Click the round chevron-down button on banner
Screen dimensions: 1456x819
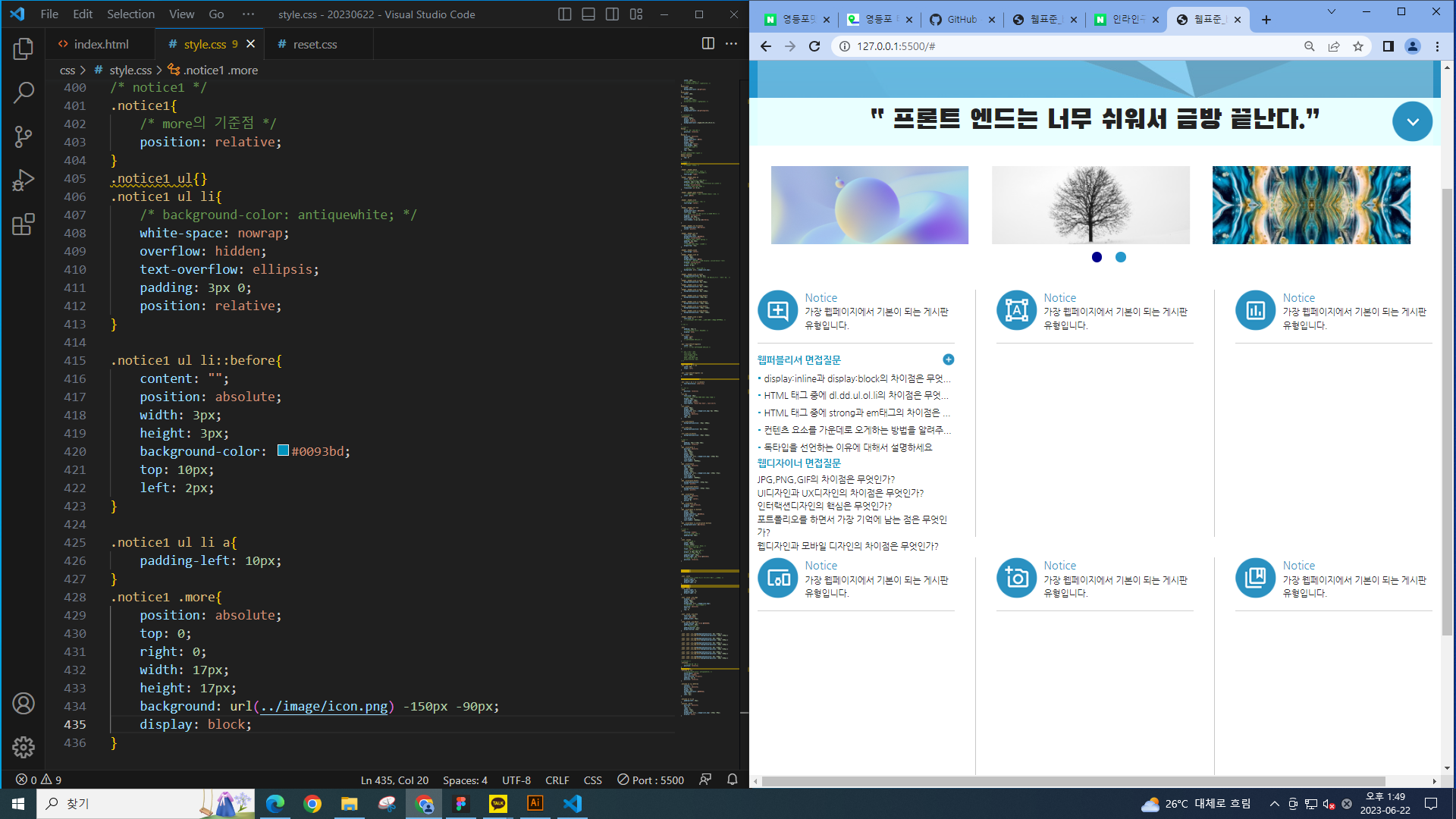1412,121
